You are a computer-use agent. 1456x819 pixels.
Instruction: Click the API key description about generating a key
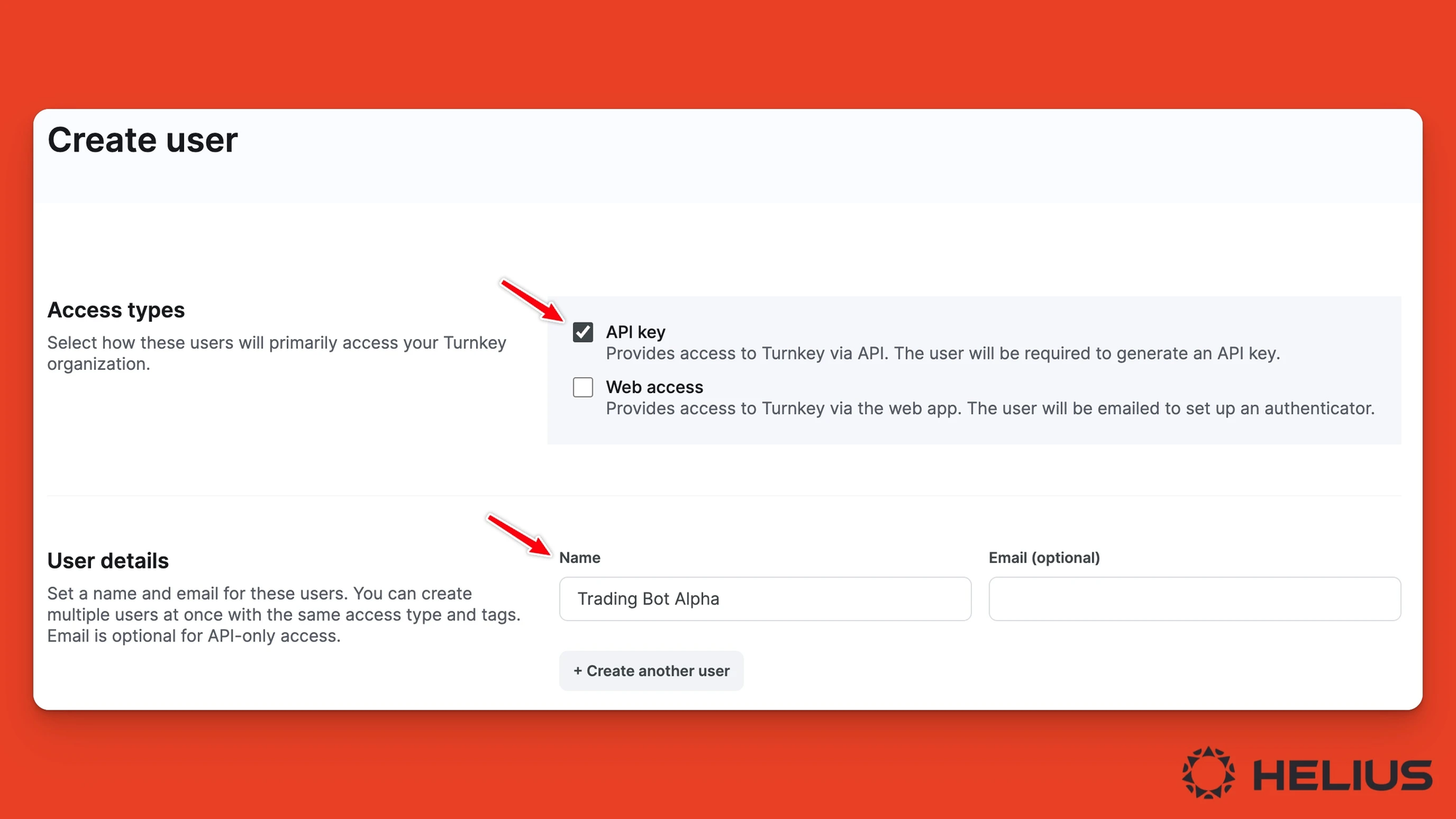coord(943,354)
